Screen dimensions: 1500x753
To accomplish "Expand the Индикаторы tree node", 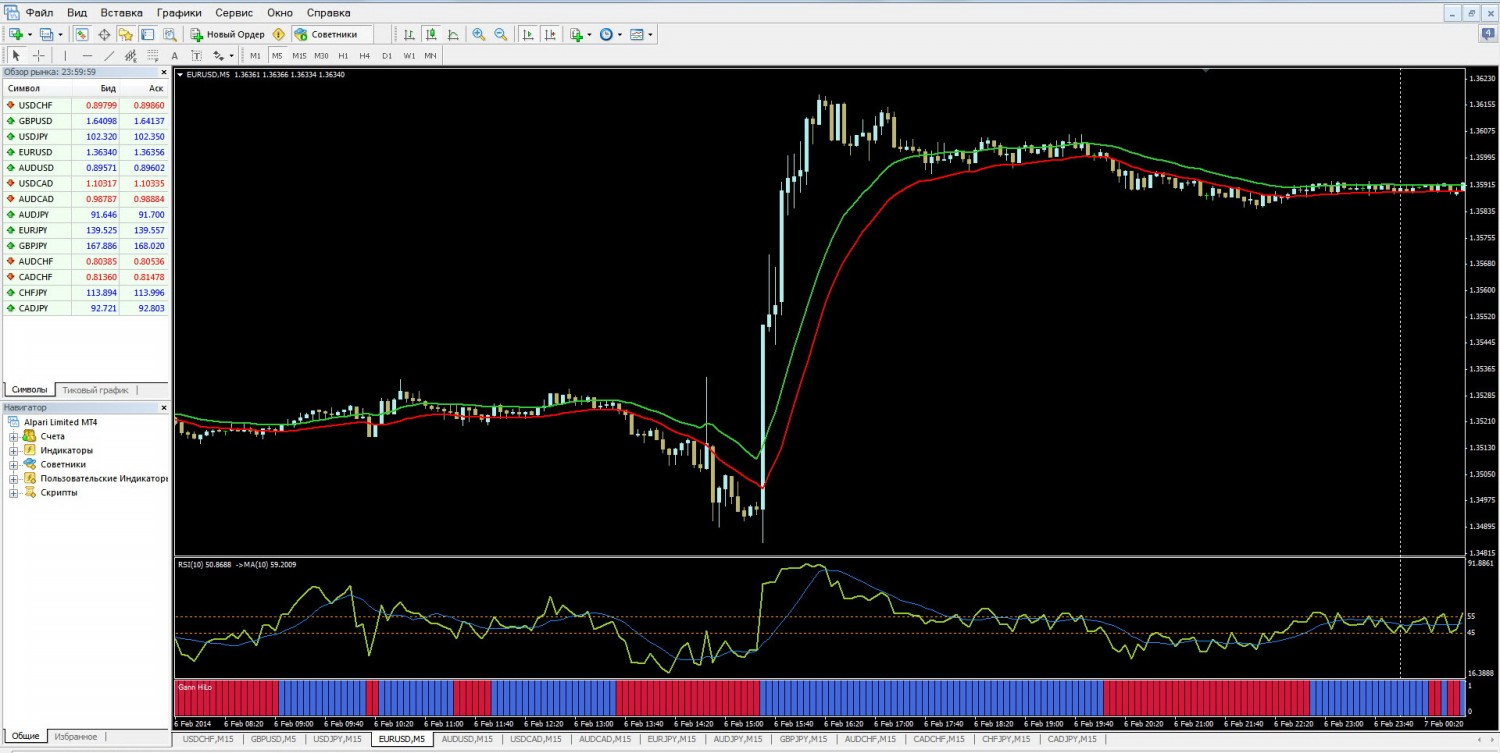I will tap(14, 451).
